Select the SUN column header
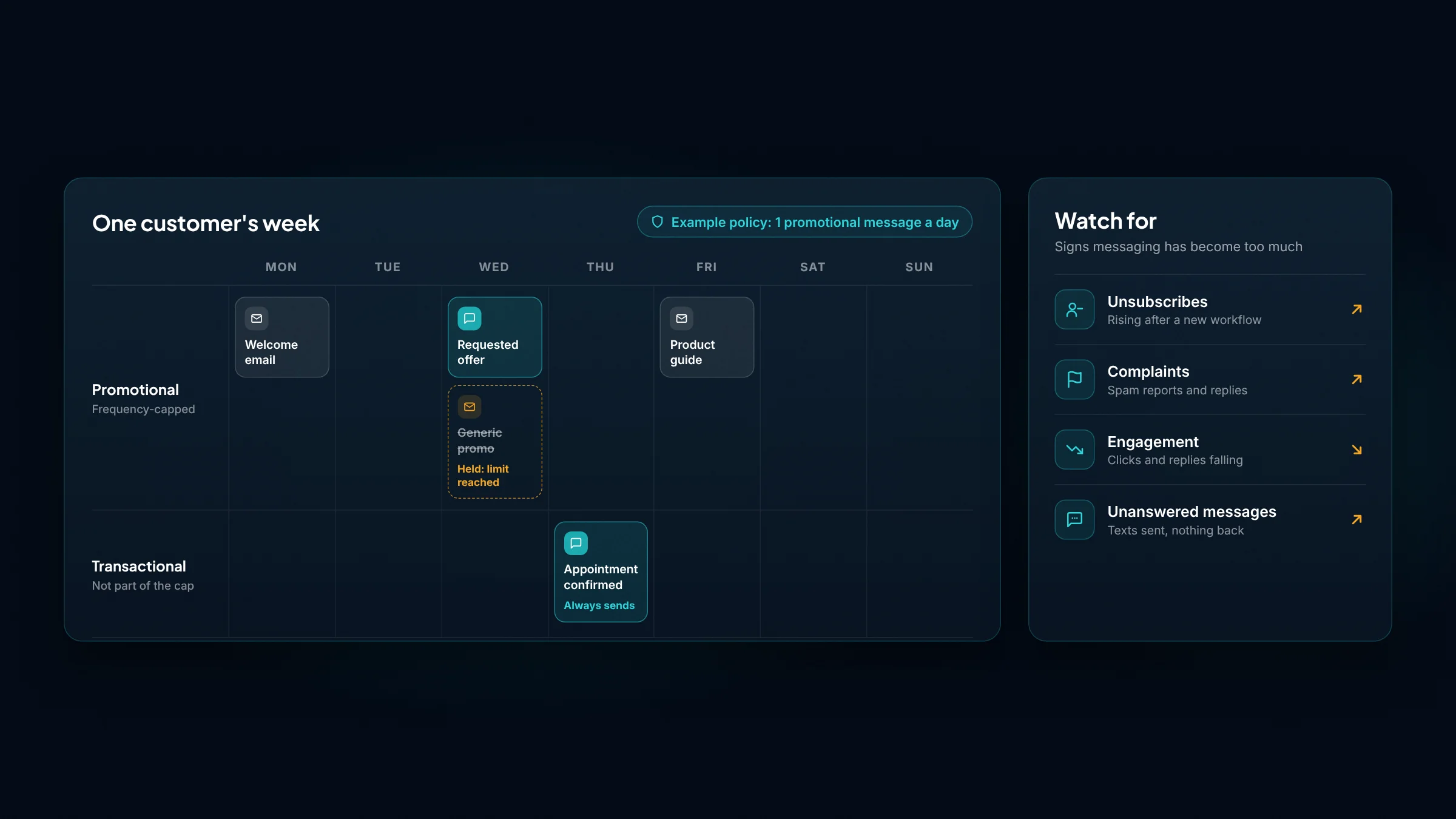Image resolution: width=1456 pixels, height=819 pixels. (920, 267)
